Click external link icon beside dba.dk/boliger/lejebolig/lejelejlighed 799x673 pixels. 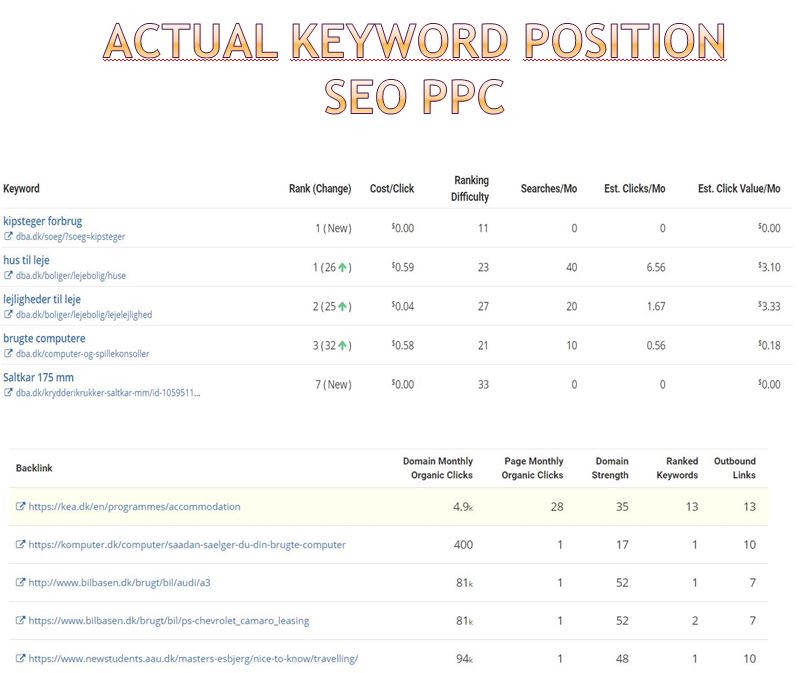8,315
